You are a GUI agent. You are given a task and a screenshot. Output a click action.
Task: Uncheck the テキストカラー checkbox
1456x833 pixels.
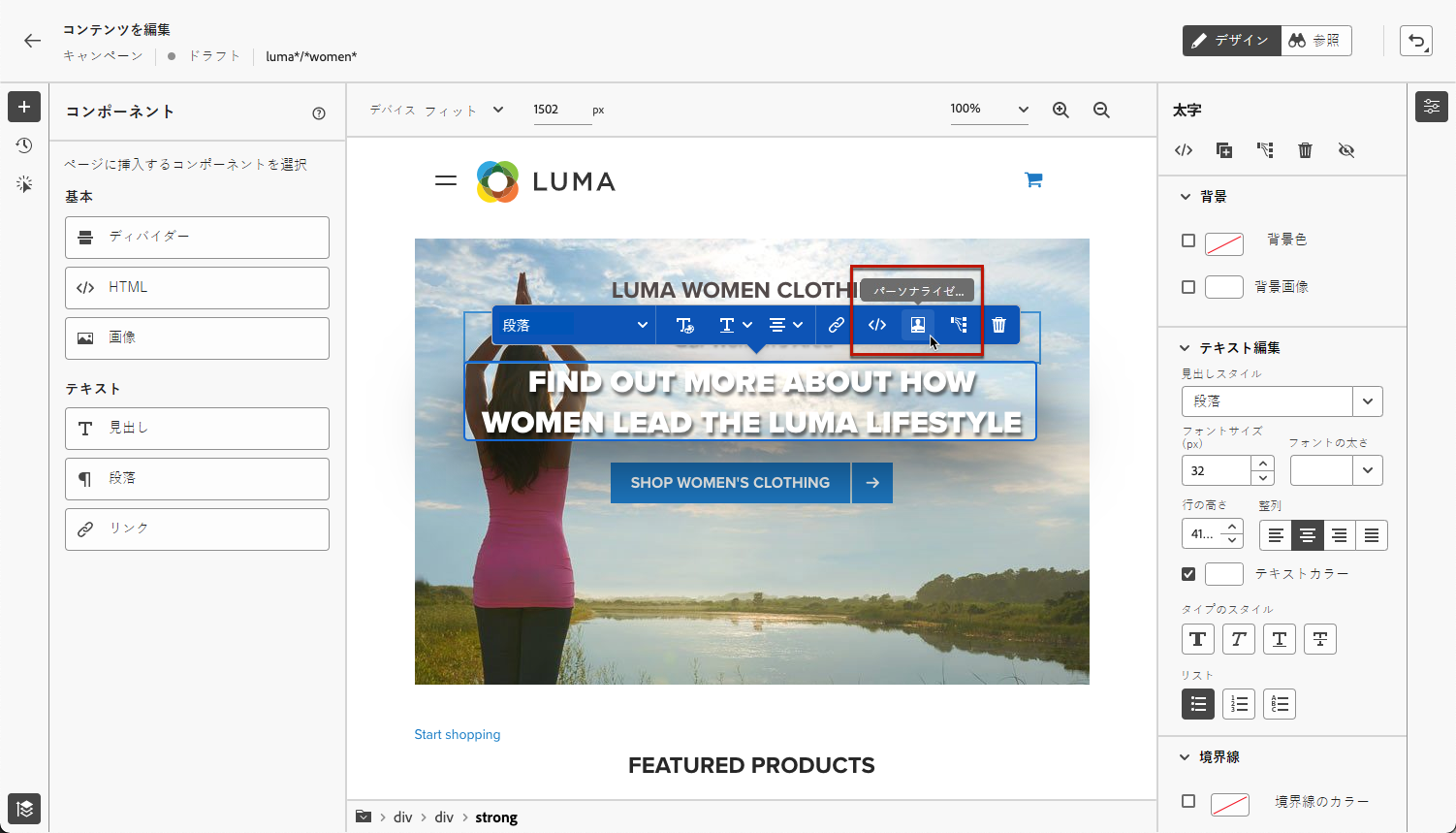point(1188,574)
